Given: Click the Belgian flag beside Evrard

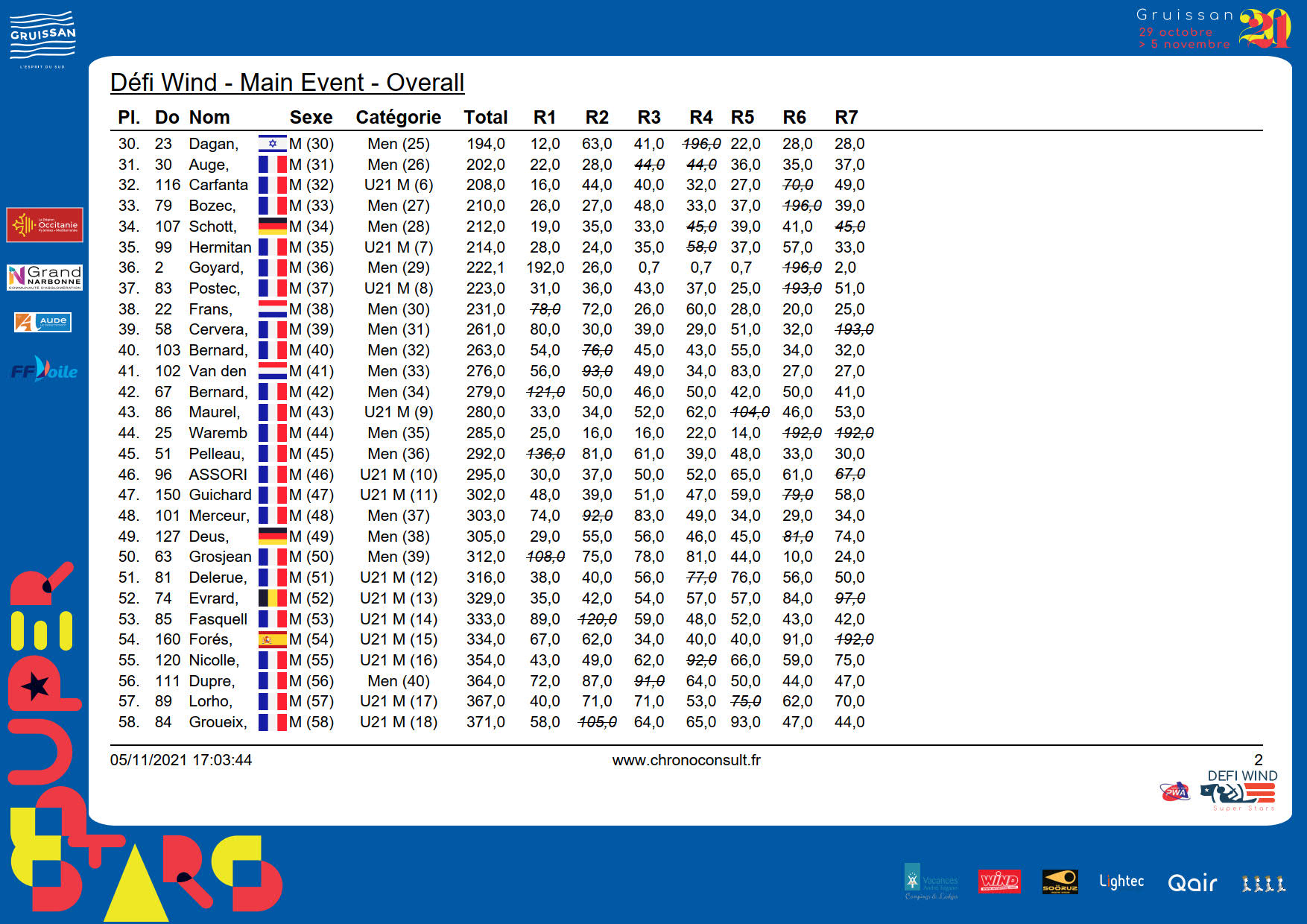Looking at the screenshot, I should click(x=272, y=598).
